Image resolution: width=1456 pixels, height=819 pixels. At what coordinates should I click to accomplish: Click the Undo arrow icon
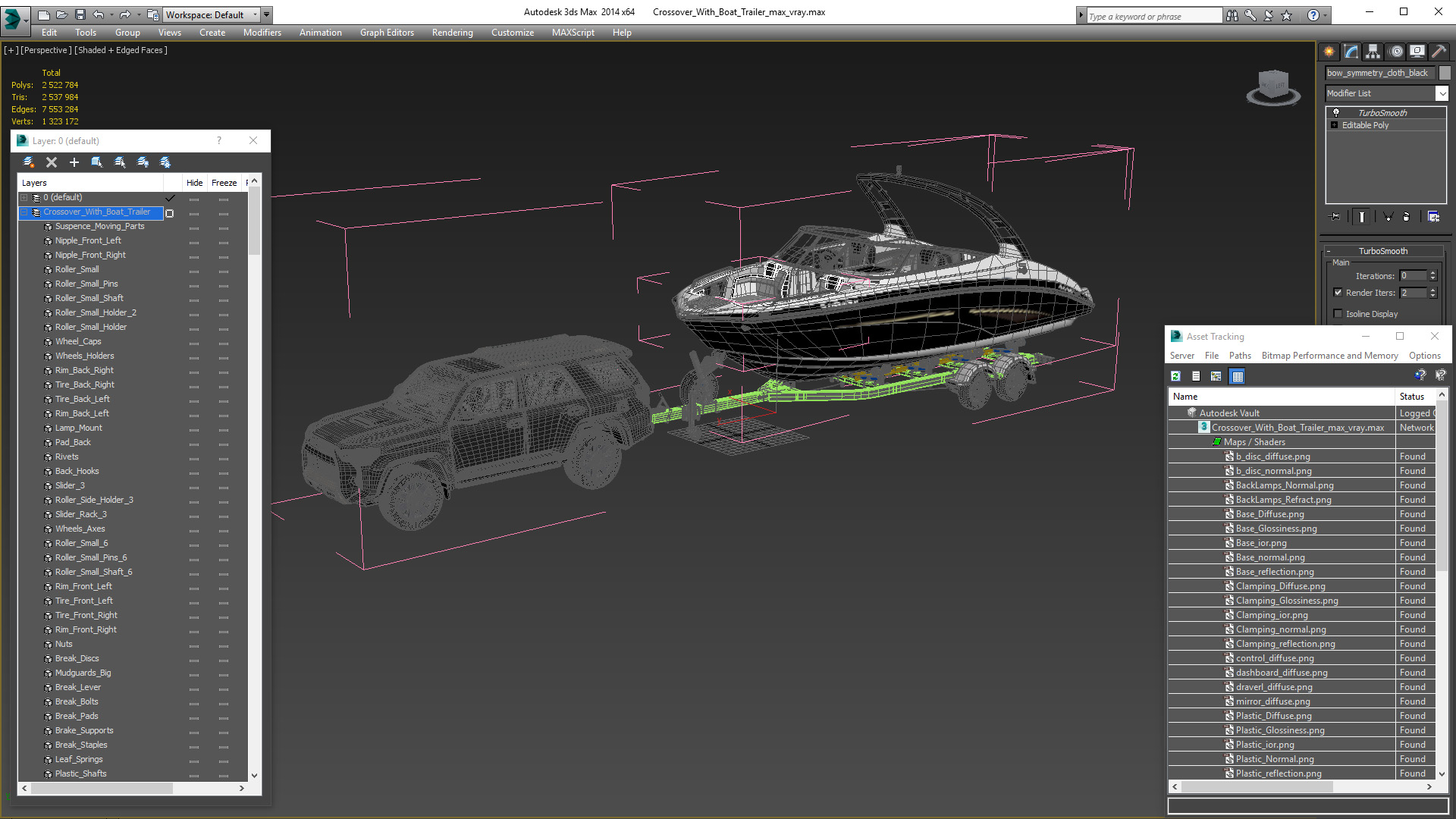[x=99, y=14]
